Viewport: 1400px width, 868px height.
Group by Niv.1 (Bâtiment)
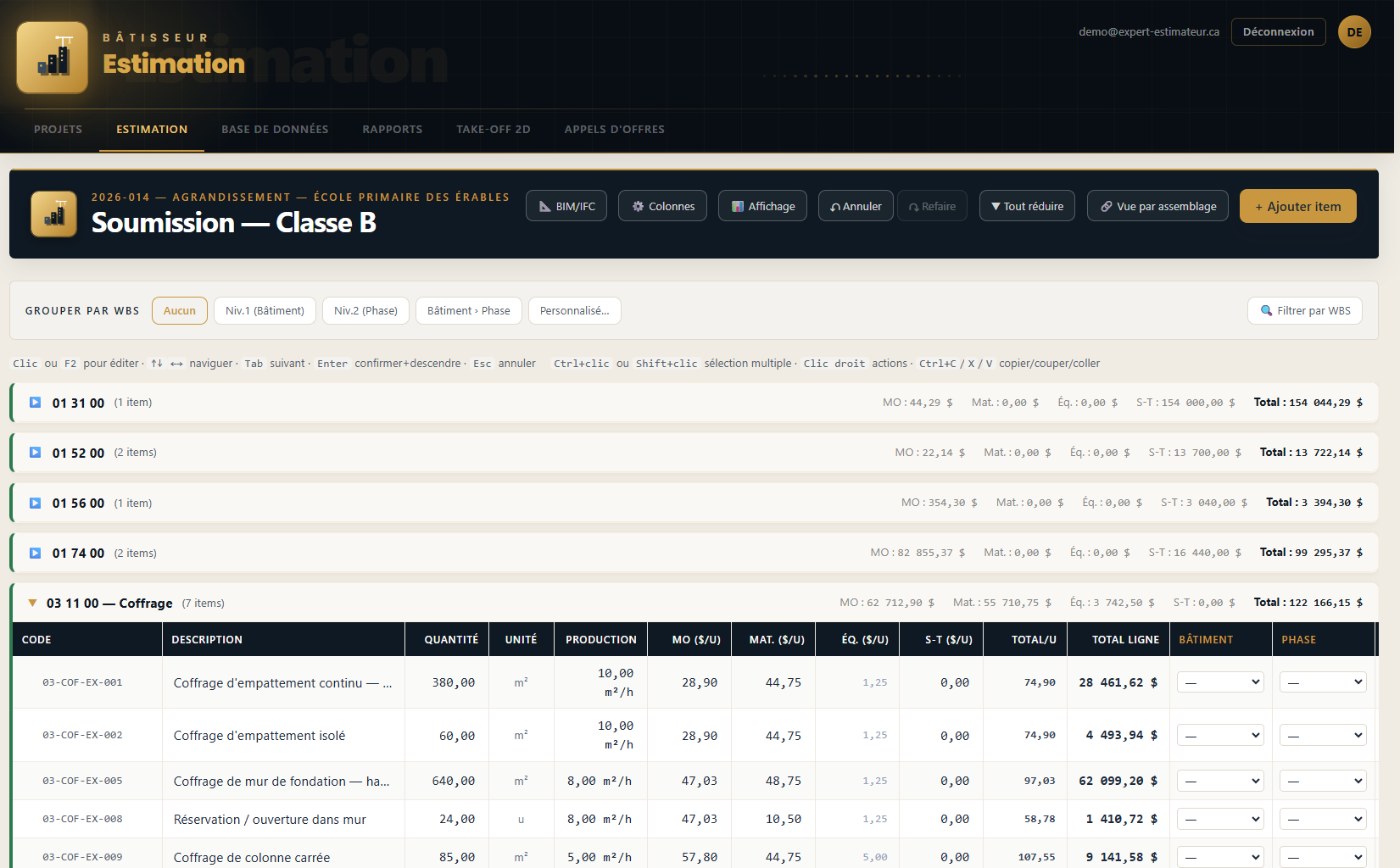tap(265, 310)
